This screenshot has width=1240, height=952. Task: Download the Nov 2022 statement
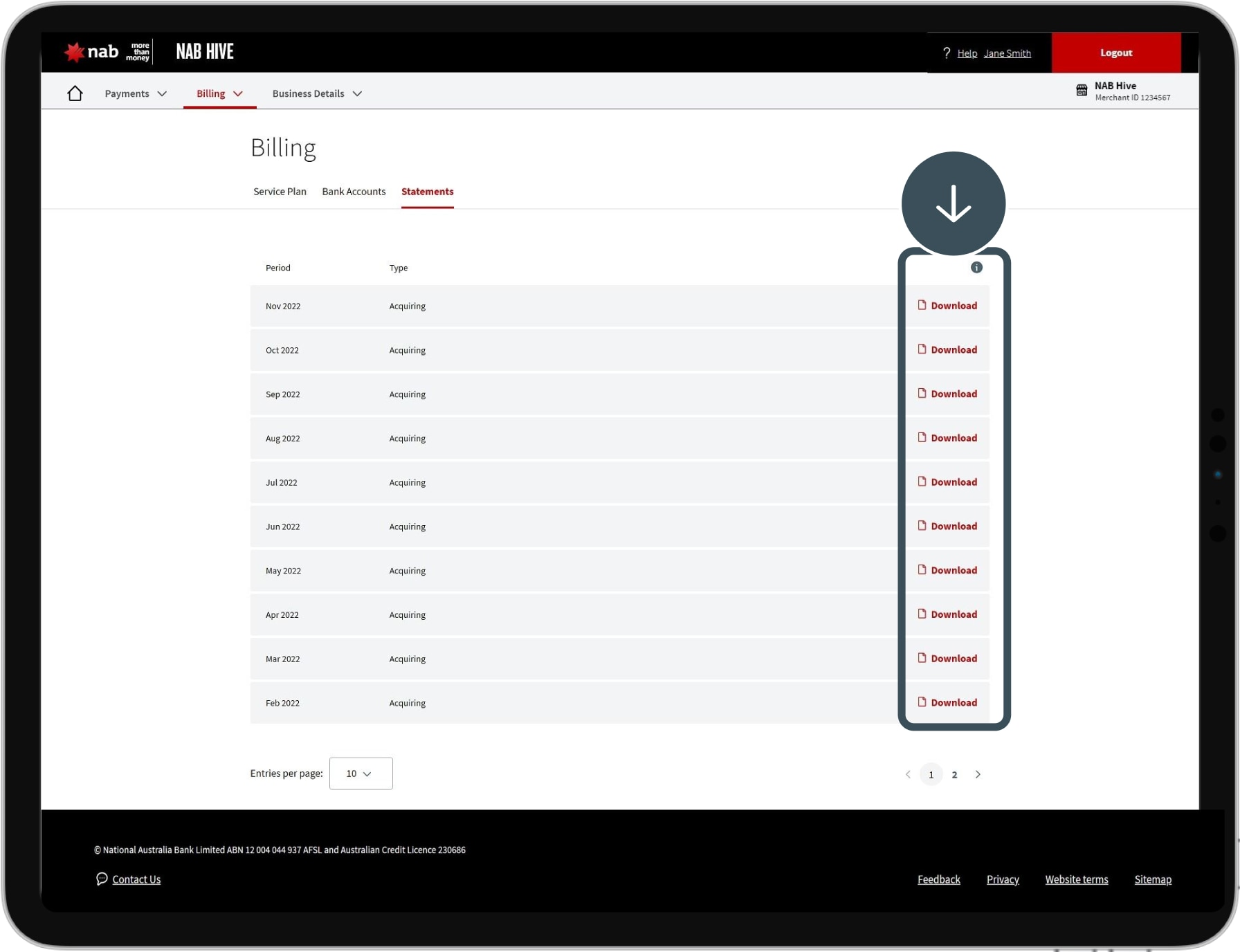(947, 306)
